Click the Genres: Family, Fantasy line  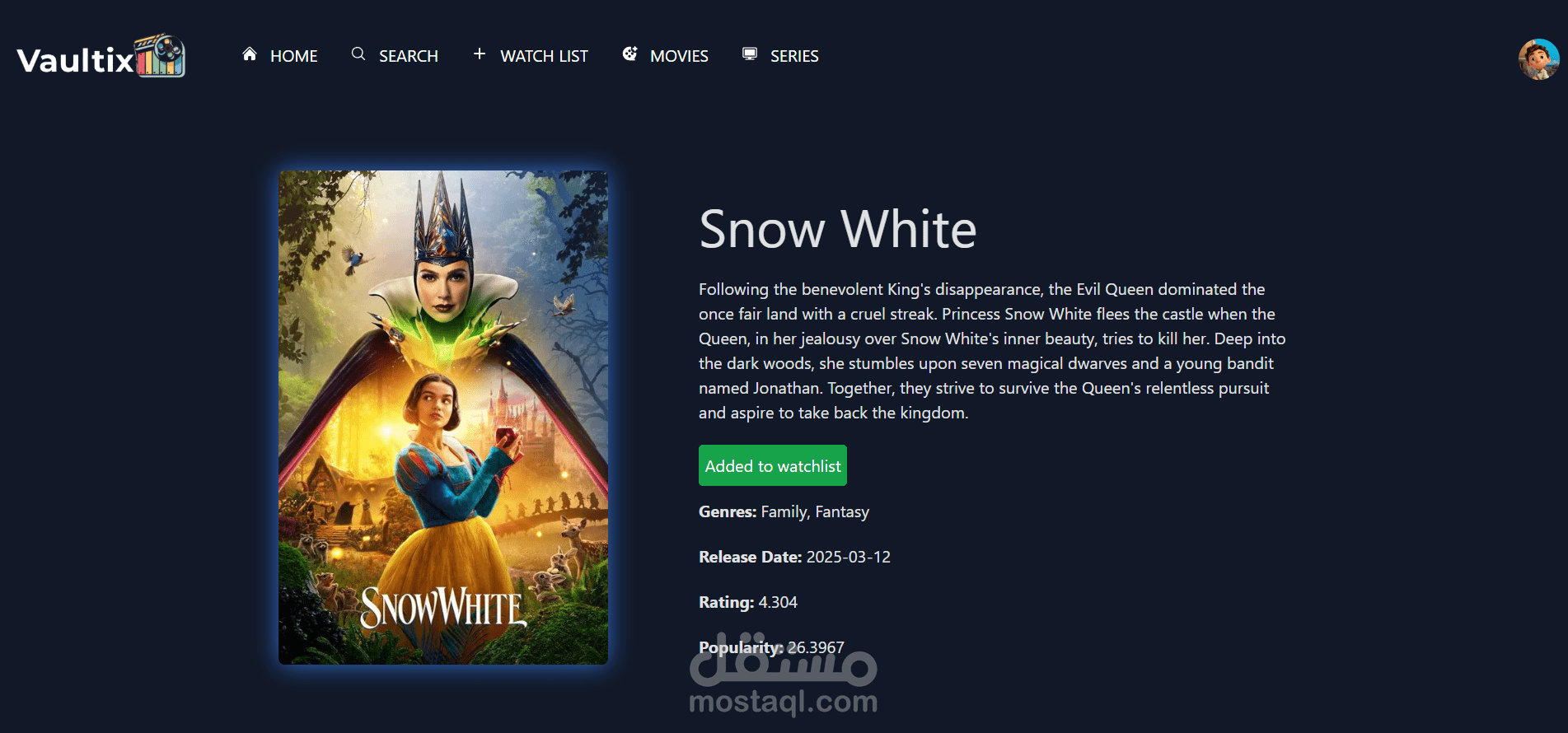784,511
